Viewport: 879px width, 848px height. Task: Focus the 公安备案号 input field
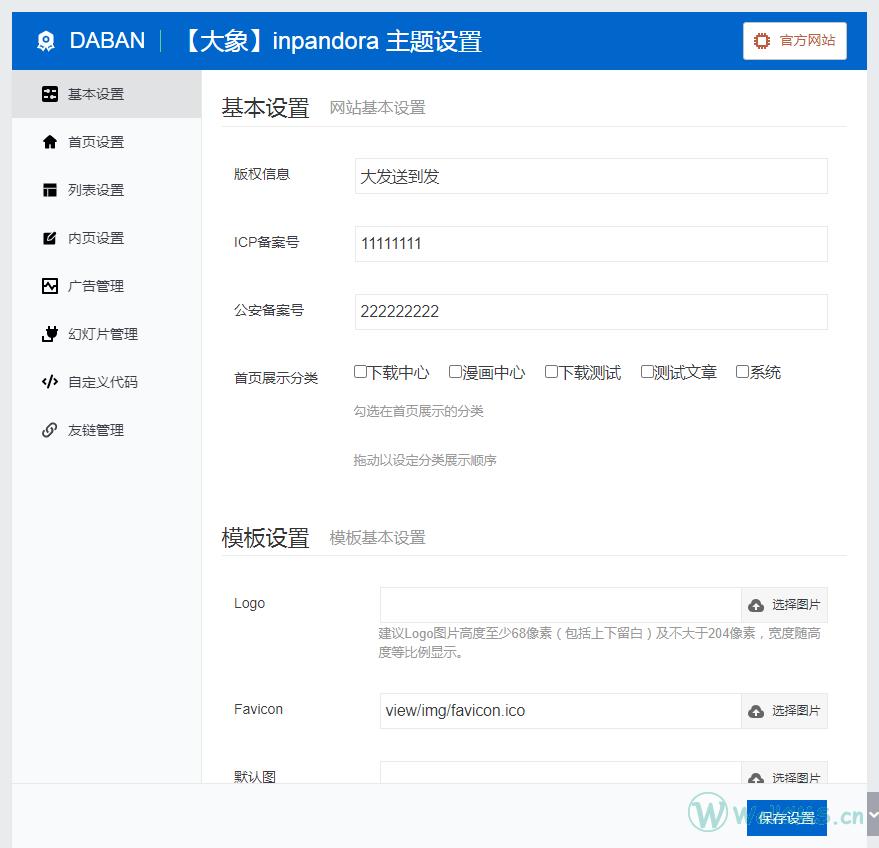[591, 312]
